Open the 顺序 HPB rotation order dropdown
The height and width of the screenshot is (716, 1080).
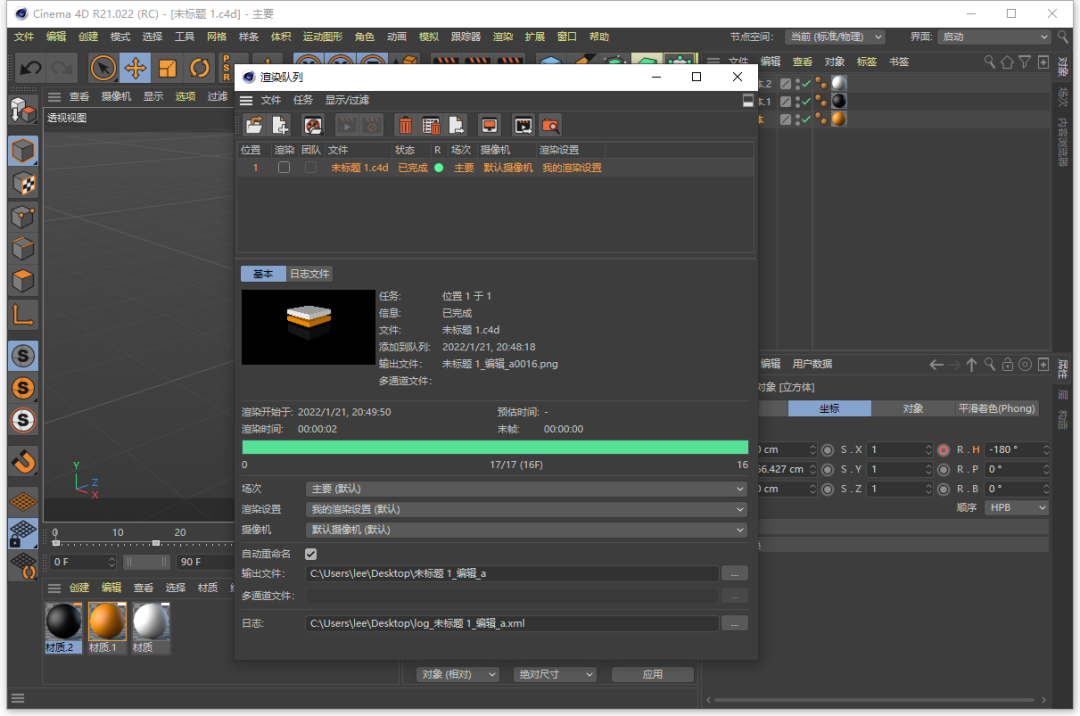[1015, 507]
